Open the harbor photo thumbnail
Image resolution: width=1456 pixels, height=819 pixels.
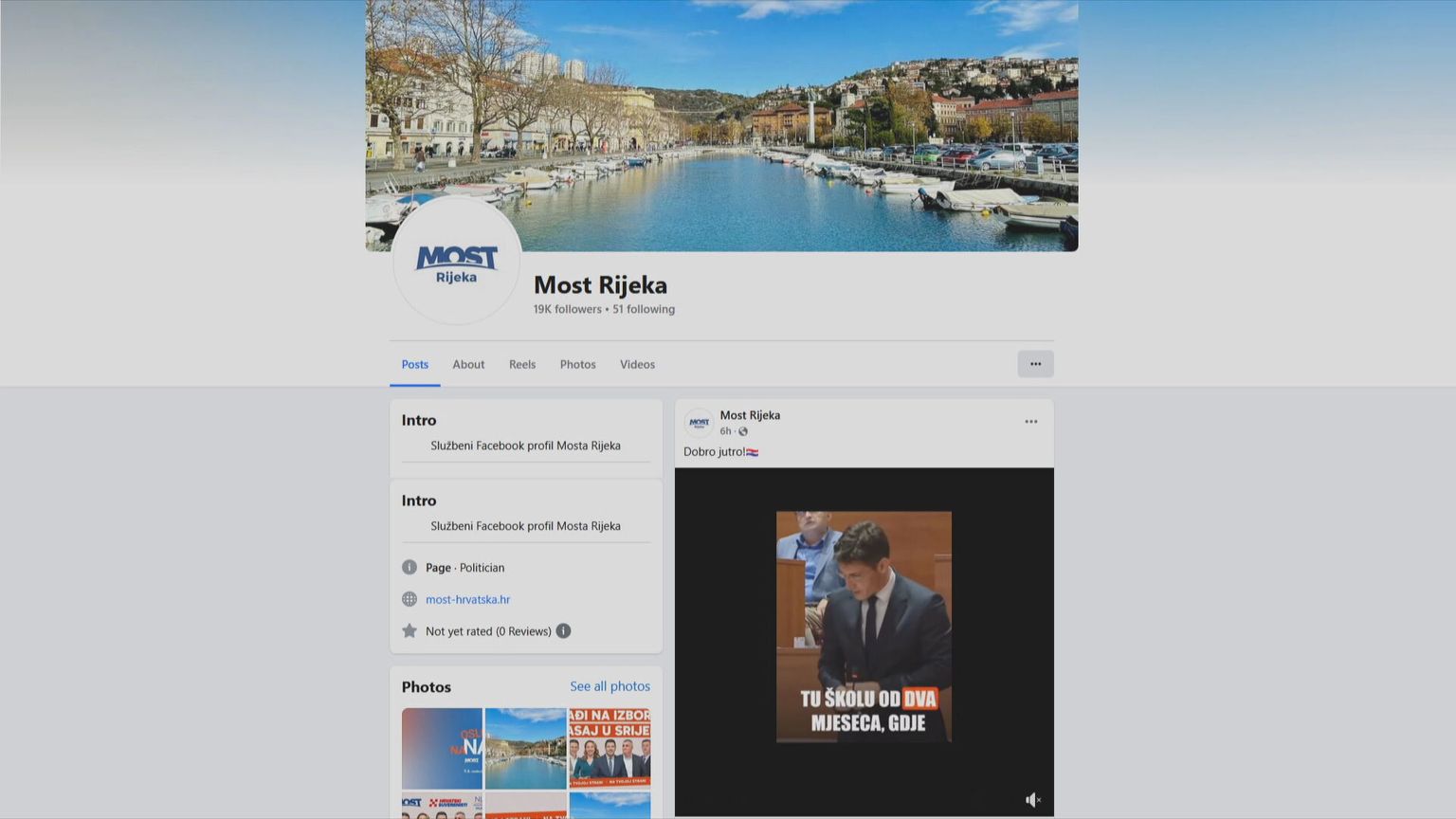click(525, 748)
